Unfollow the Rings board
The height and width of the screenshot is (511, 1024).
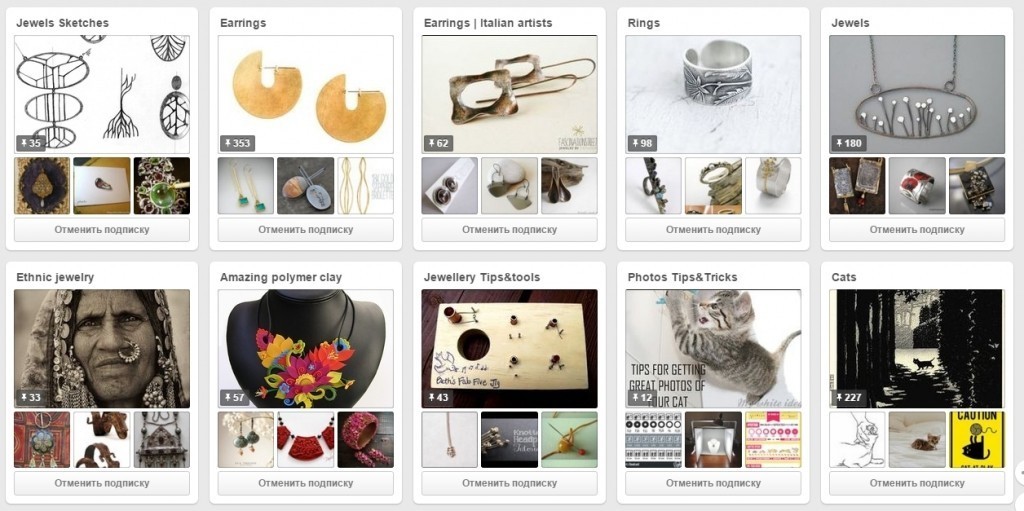pyautogui.click(x=713, y=230)
